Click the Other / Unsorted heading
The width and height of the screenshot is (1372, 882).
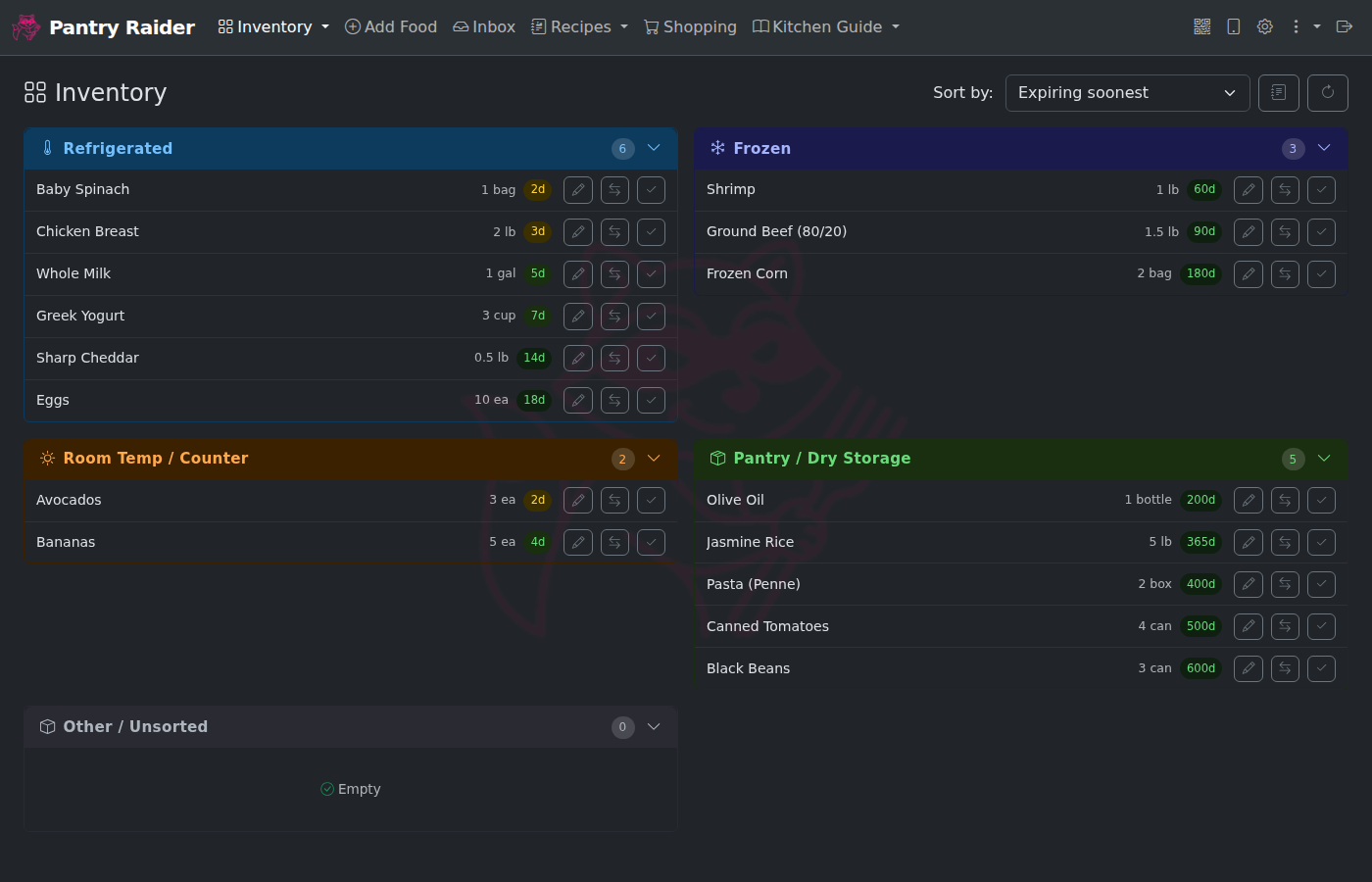pyautogui.click(x=135, y=726)
